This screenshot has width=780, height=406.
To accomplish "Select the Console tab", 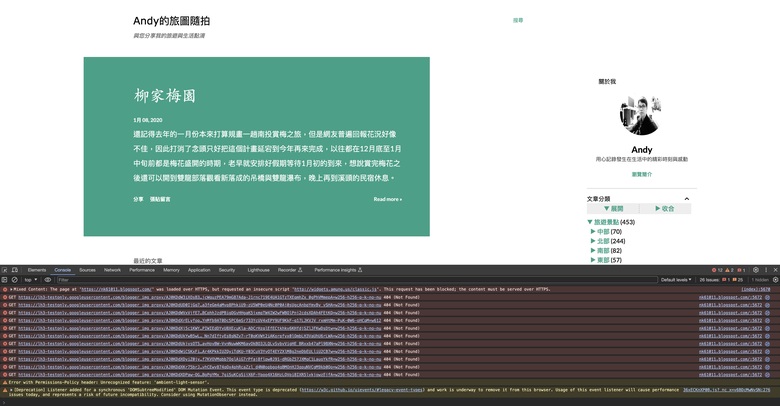I will [x=63, y=270].
